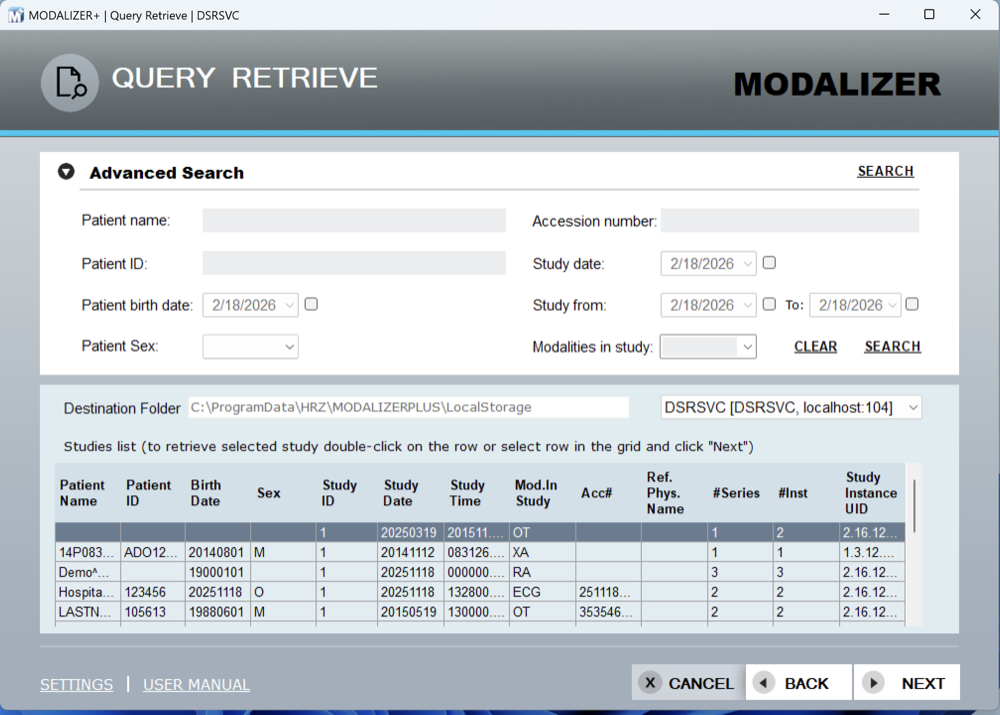
Task: Click the RA modality cell
Action: tap(542, 572)
